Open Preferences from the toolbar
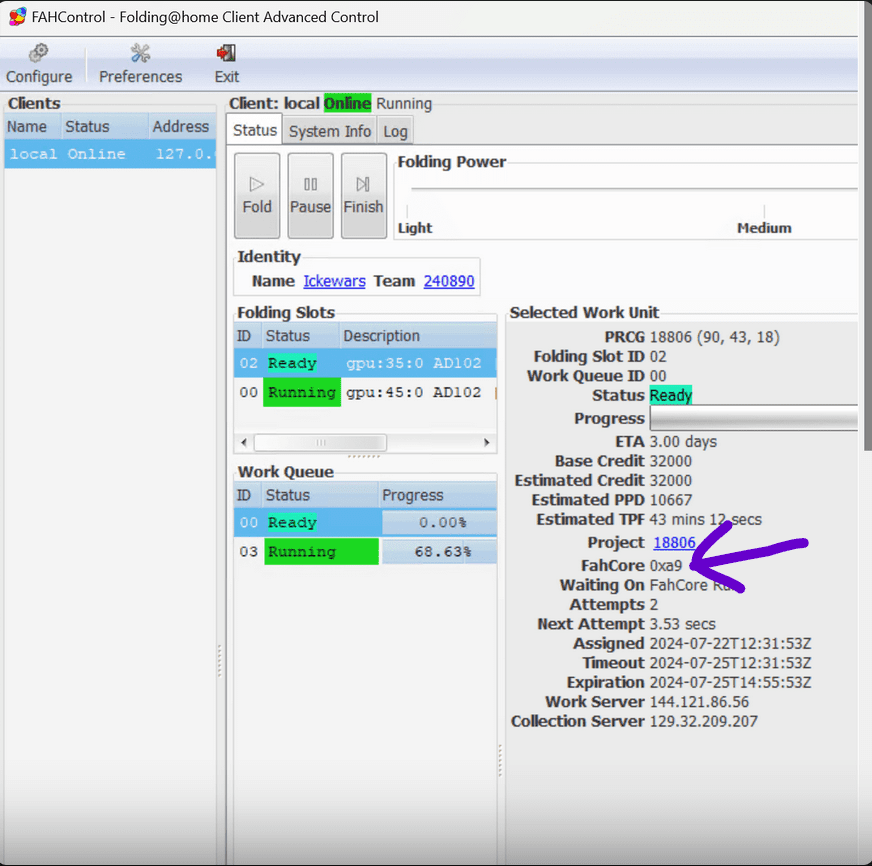Image resolution: width=872 pixels, height=866 pixels. tap(140, 64)
